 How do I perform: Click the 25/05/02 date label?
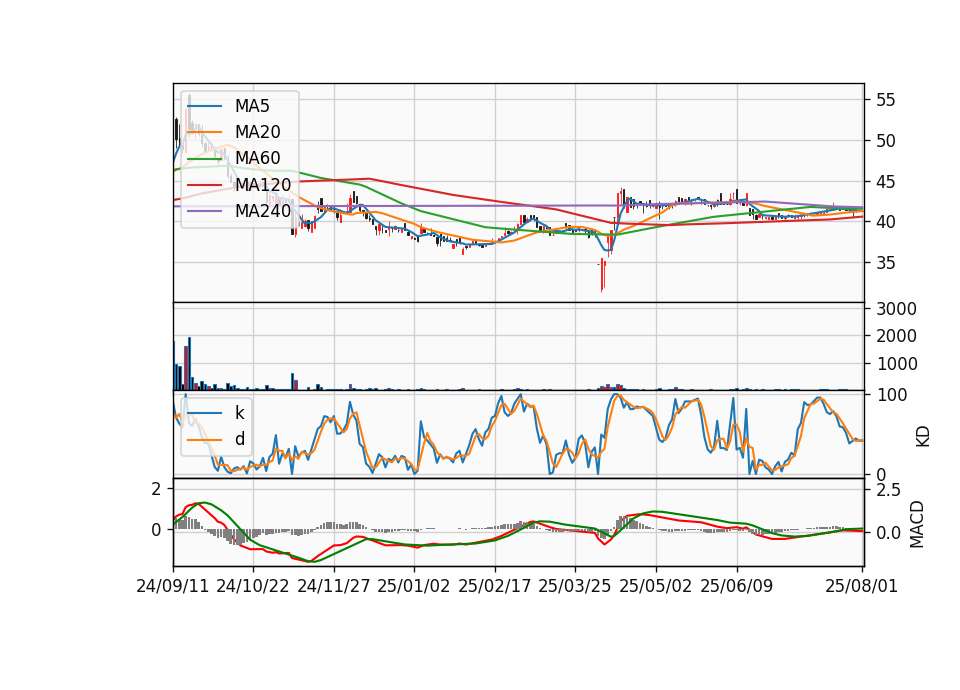click(x=656, y=586)
